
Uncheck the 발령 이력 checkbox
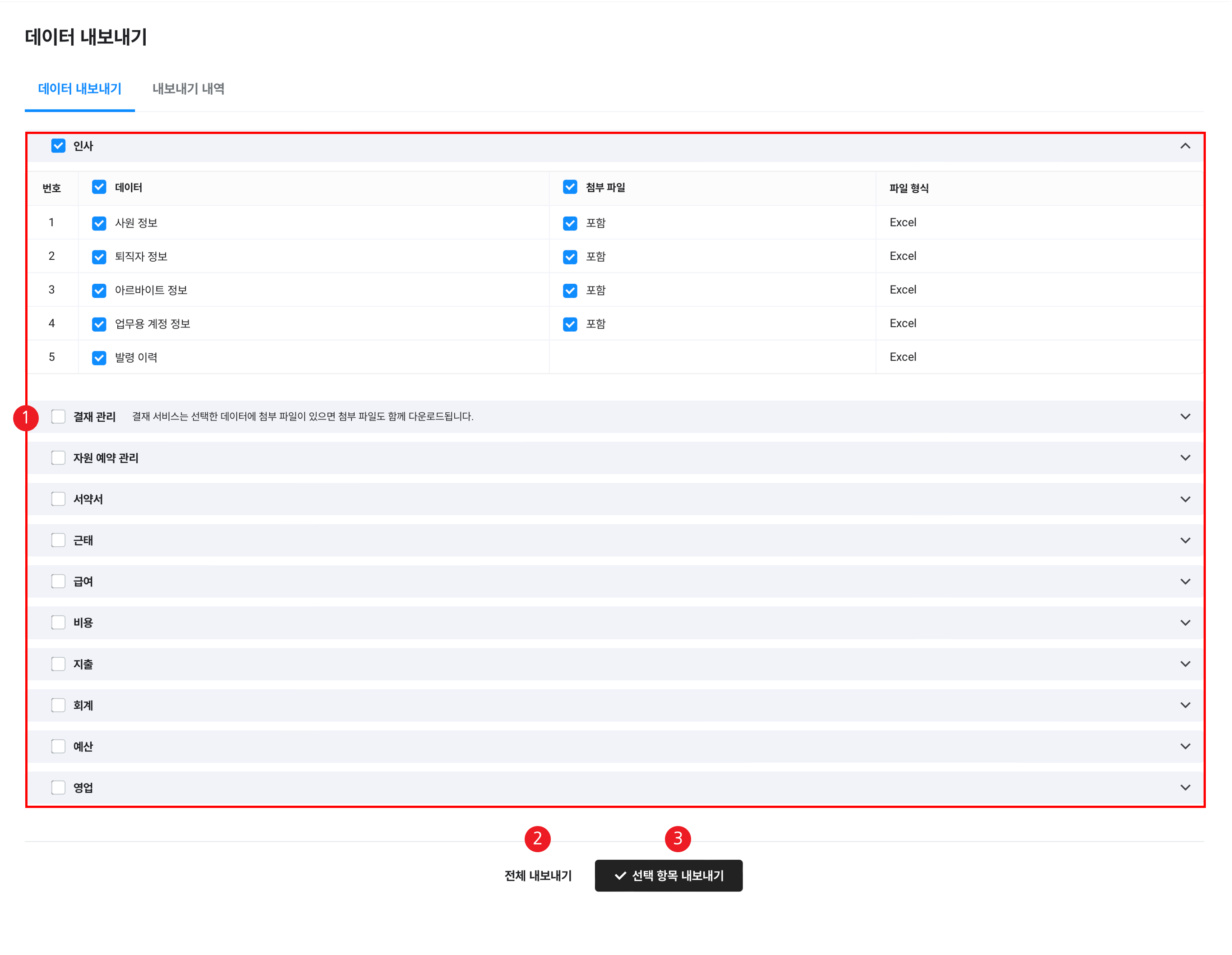pos(99,358)
